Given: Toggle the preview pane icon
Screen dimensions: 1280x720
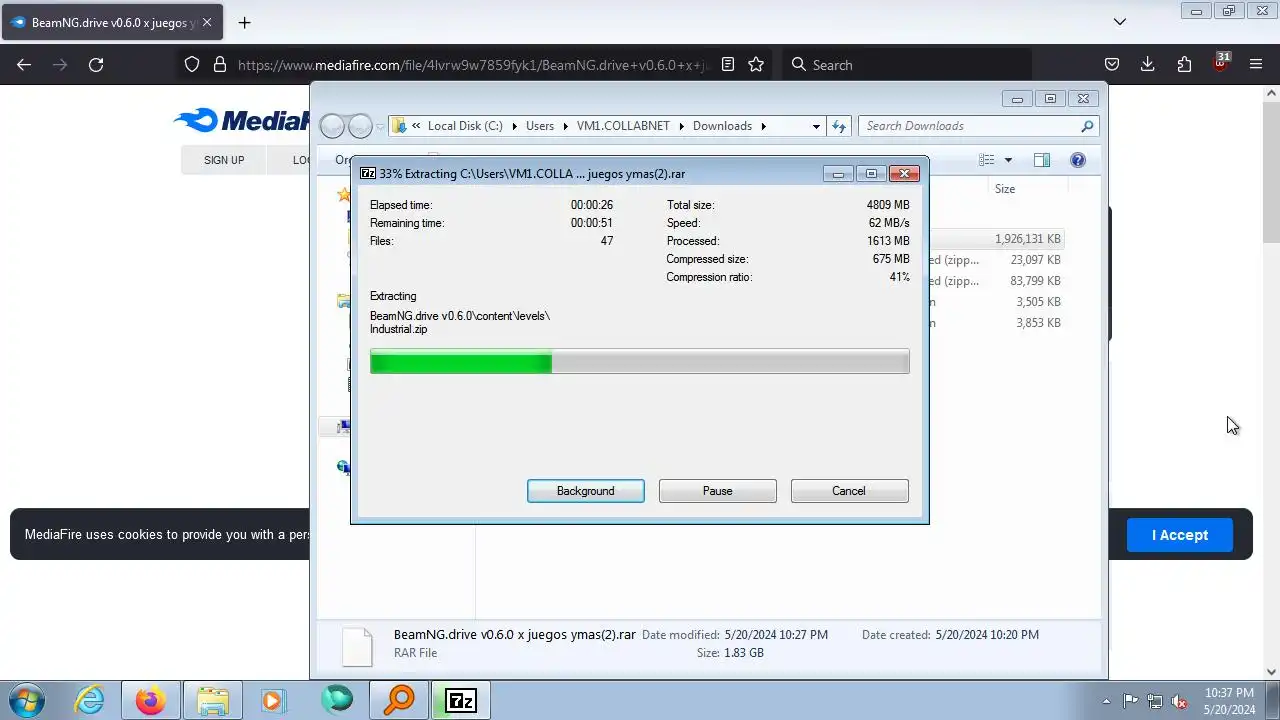Looking at the screenshot, I should click(1041, 160).
